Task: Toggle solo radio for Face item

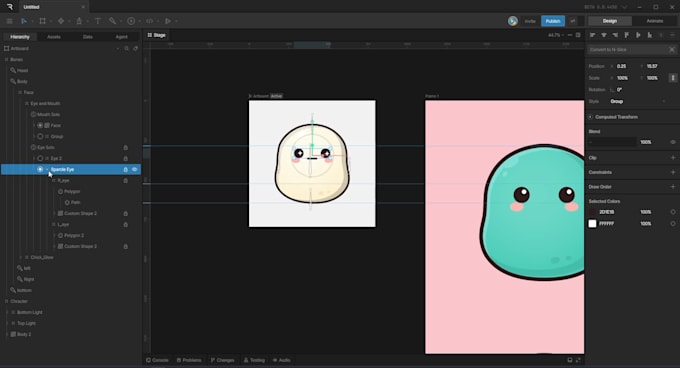Action: 40,125
